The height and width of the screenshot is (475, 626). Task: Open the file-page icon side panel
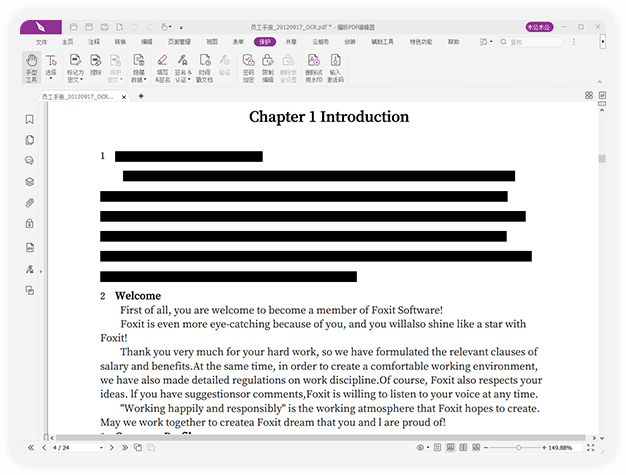(30, 247)
